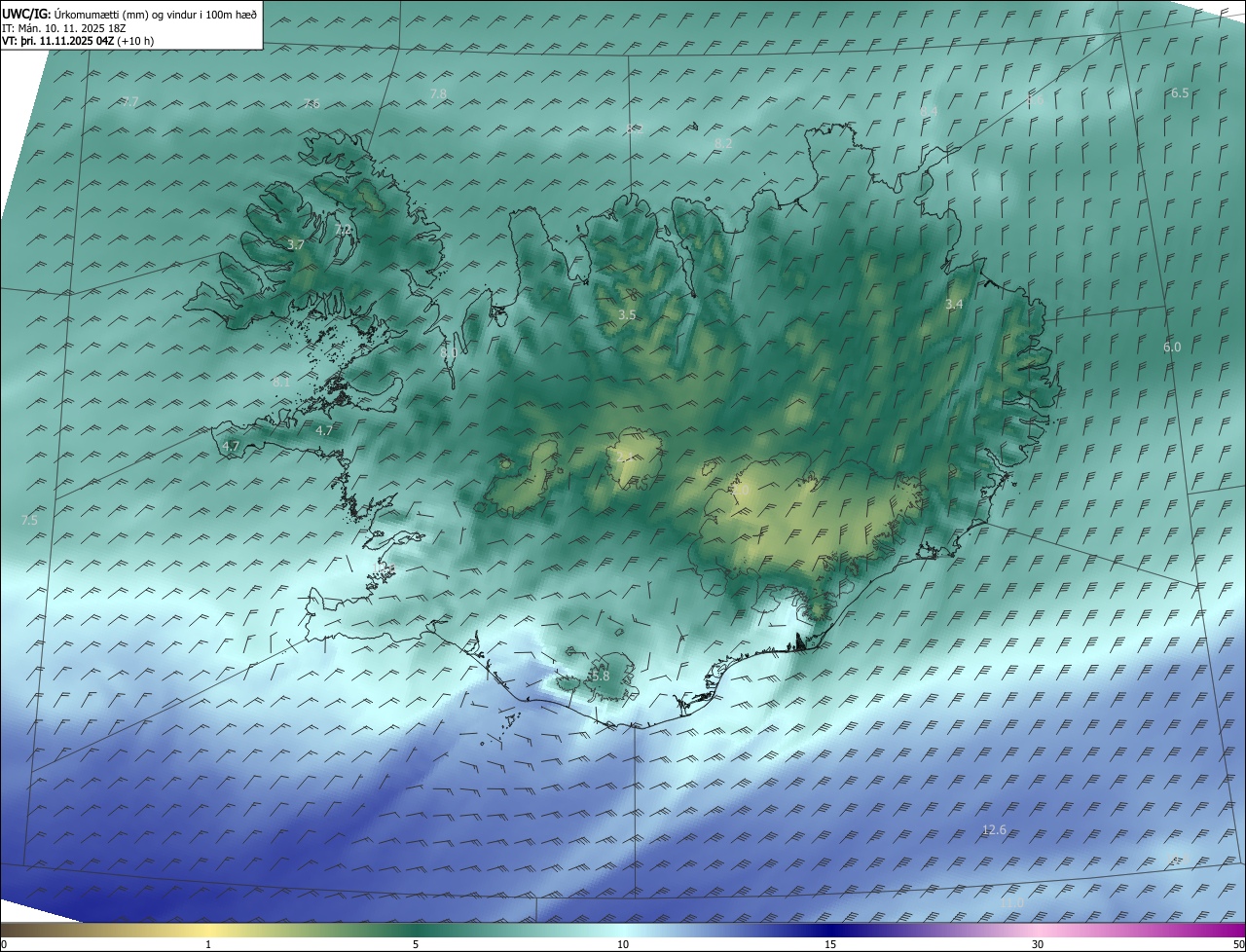Click the colorbar tick label 5
The width and height of the screenshot is (1246, 952).
pyautogui.click(x=416, y=944)
